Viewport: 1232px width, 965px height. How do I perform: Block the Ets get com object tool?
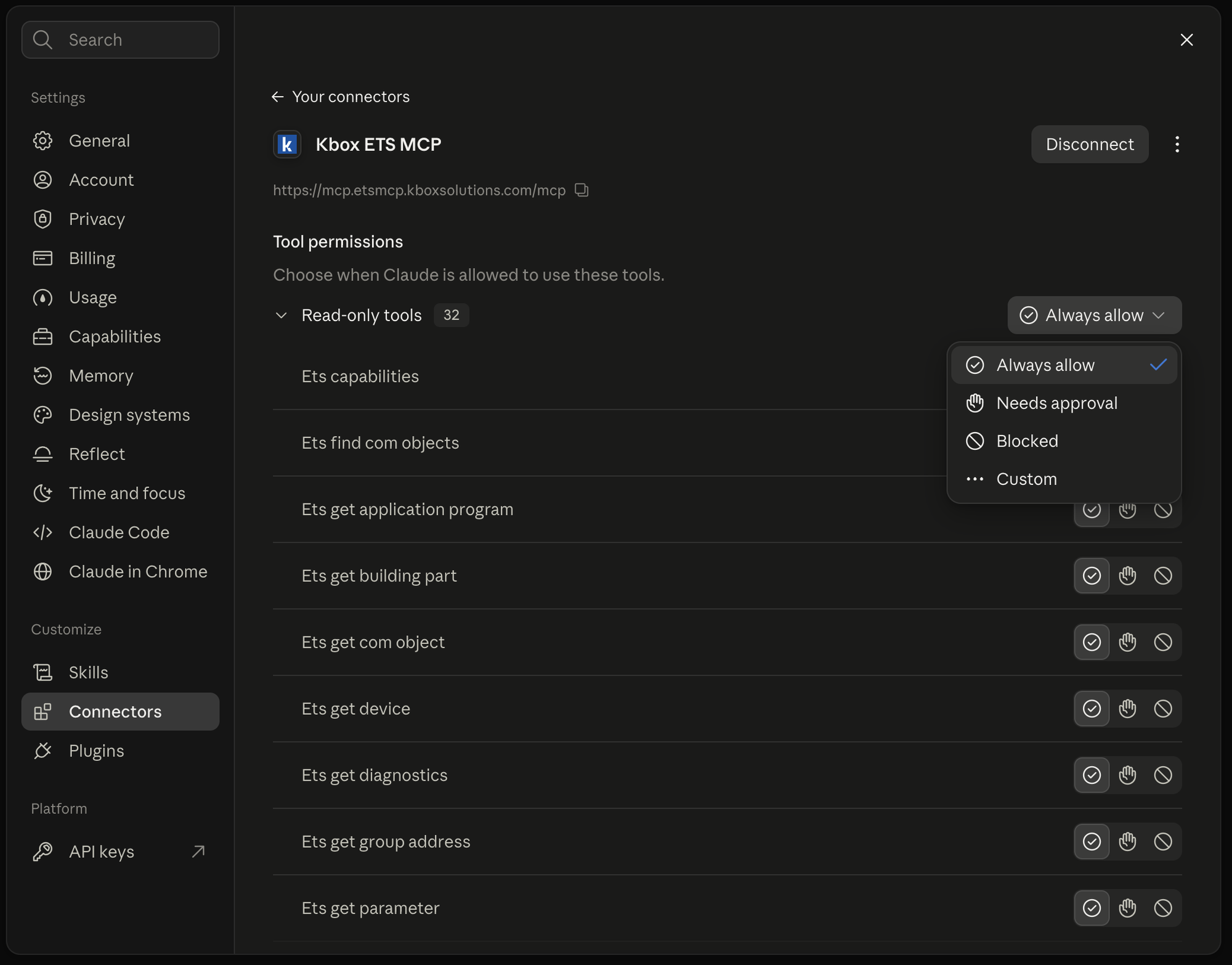tap(1163, 642)
